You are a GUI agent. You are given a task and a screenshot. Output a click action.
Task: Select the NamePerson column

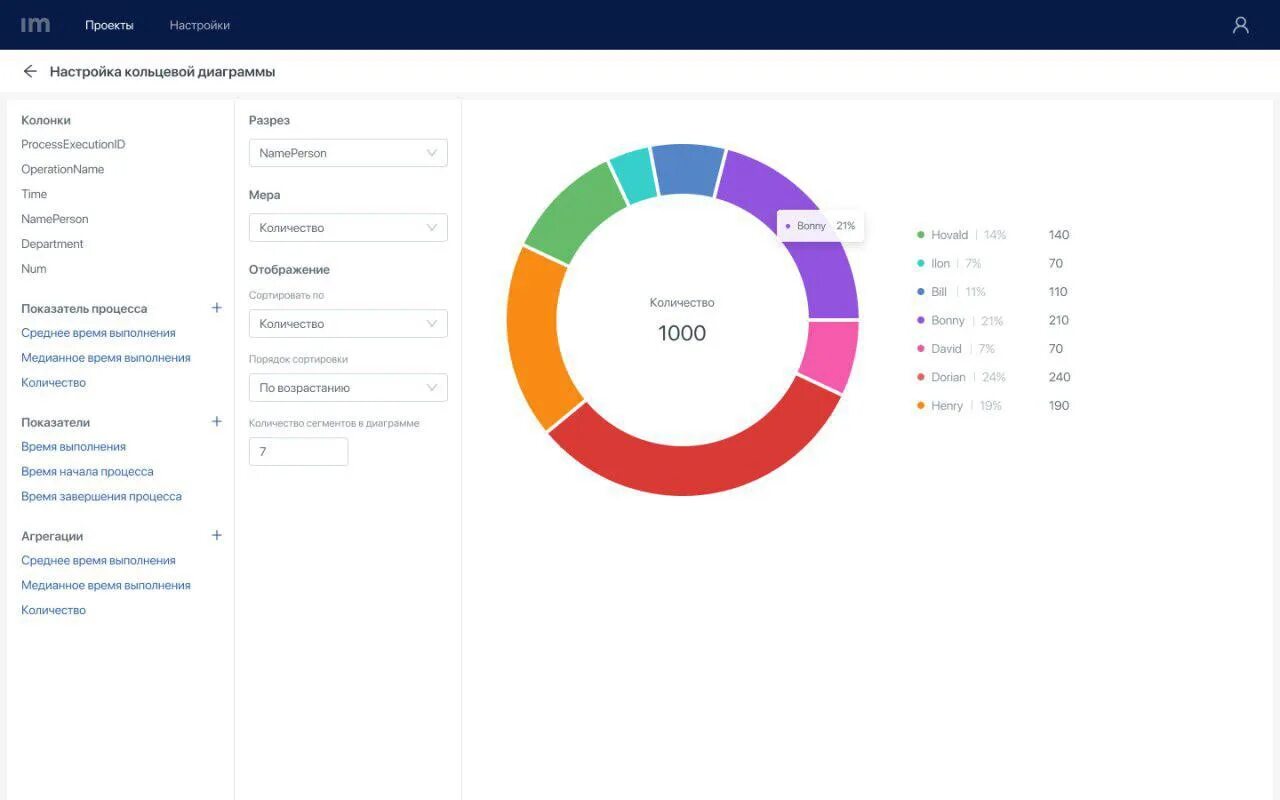[x=55, y=219]
